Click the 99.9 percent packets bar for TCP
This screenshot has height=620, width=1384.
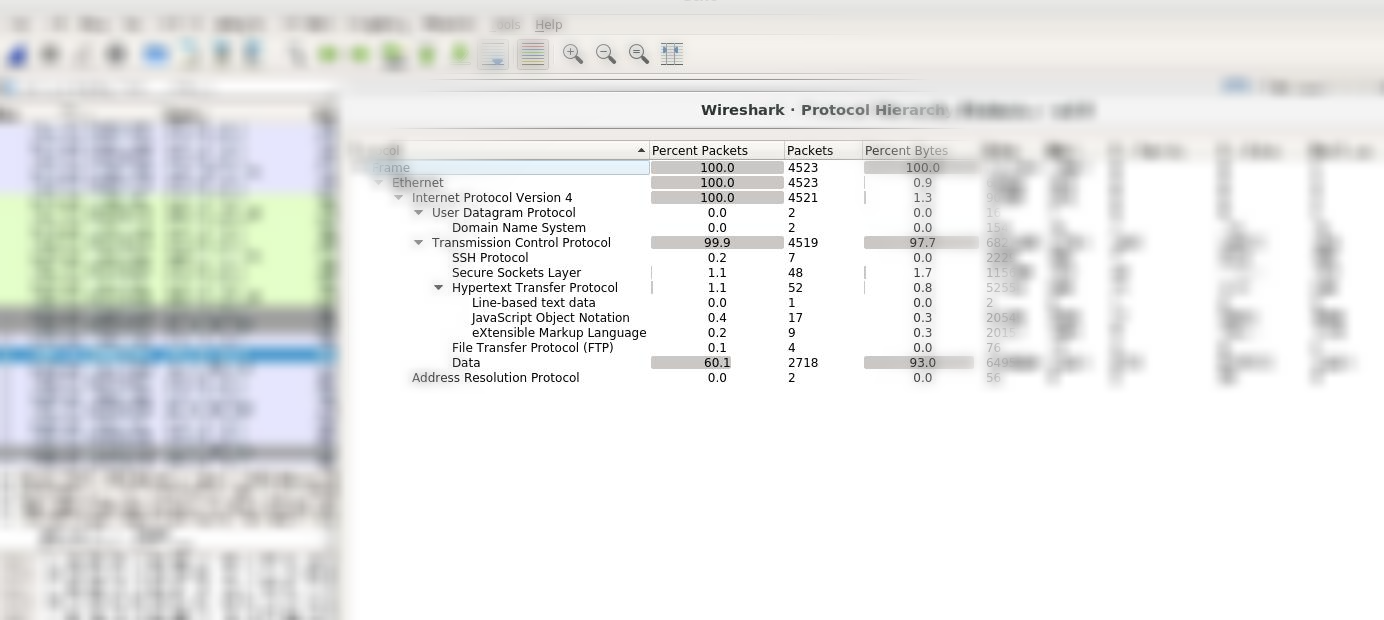(x=717, y=243)
